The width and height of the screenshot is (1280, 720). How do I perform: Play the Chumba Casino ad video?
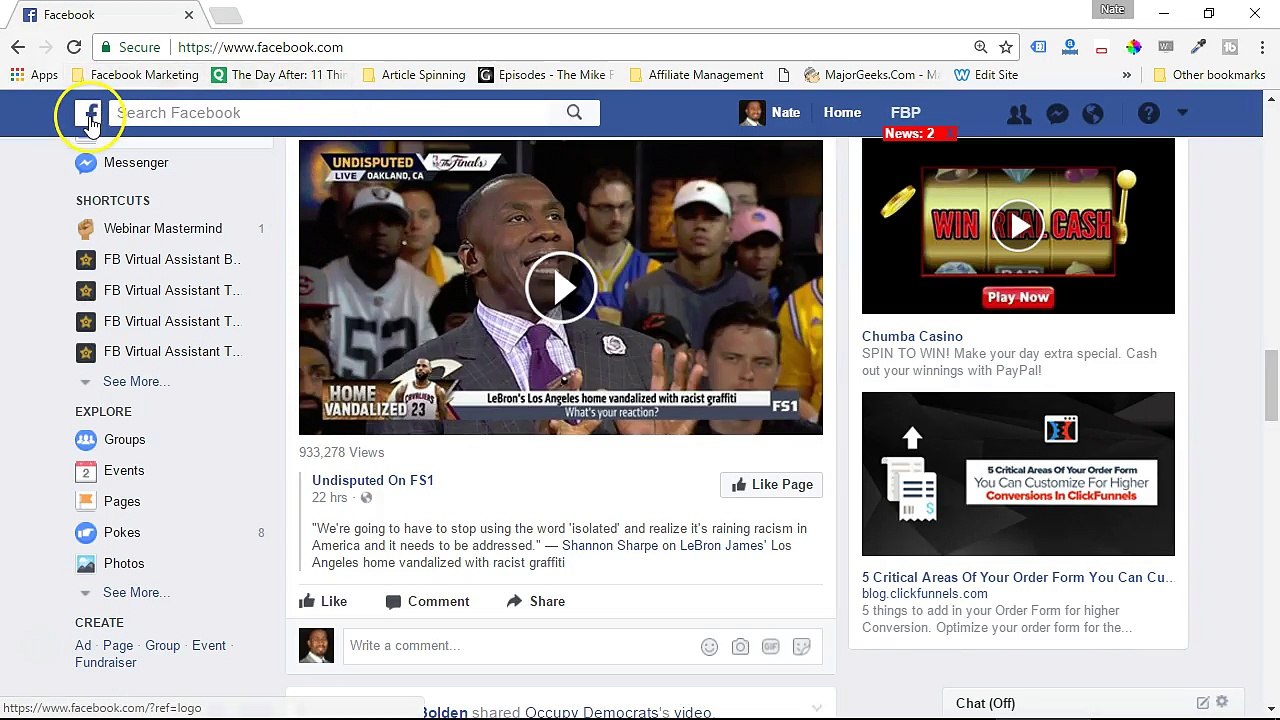(1018, 226)
